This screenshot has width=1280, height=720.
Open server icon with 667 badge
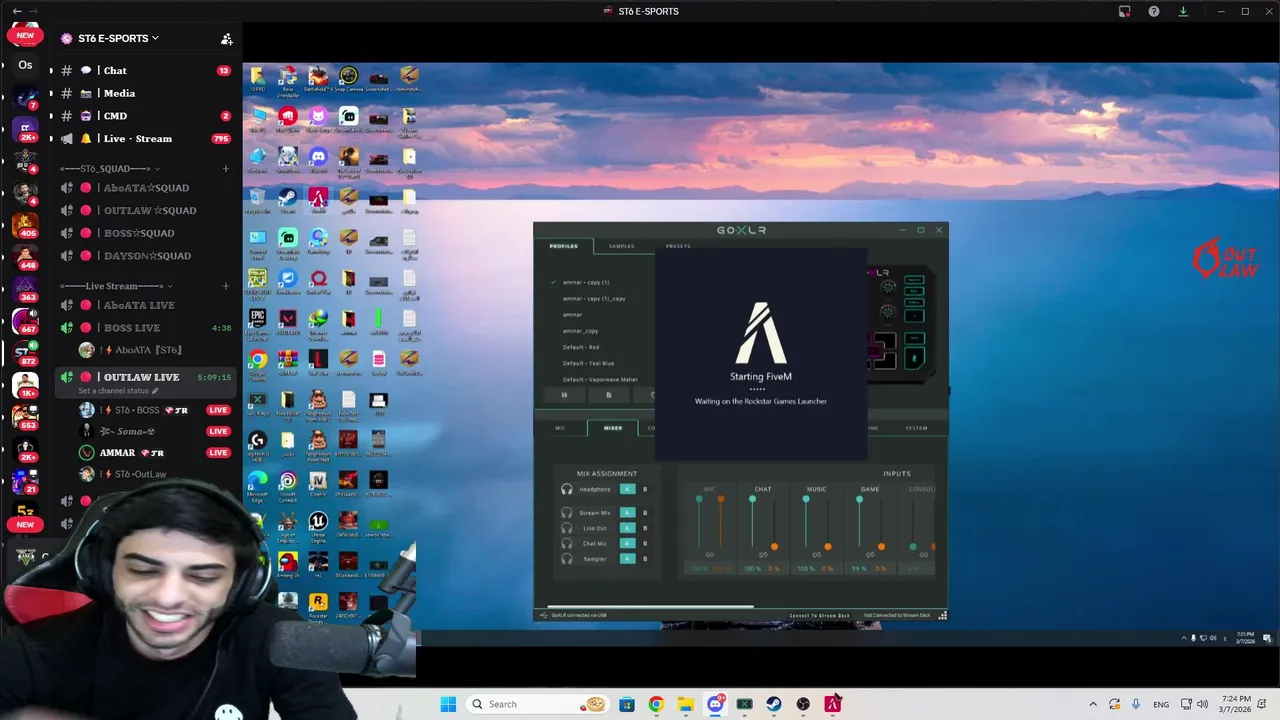(25, 321)
